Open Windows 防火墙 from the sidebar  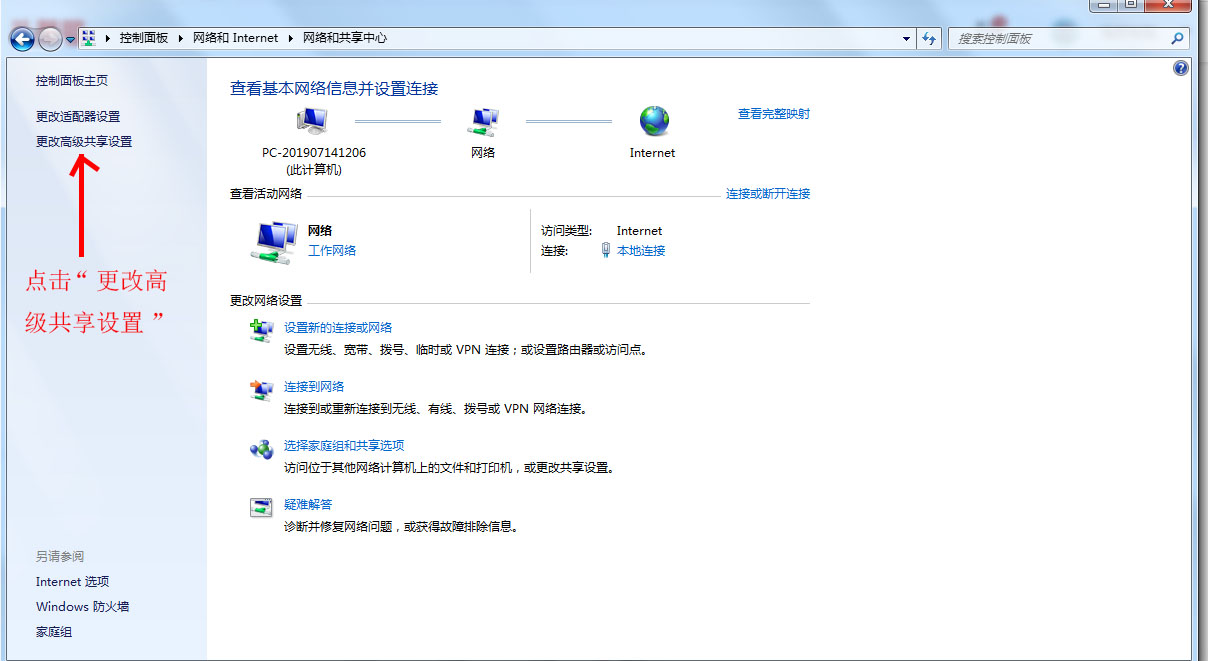(81, 606)
